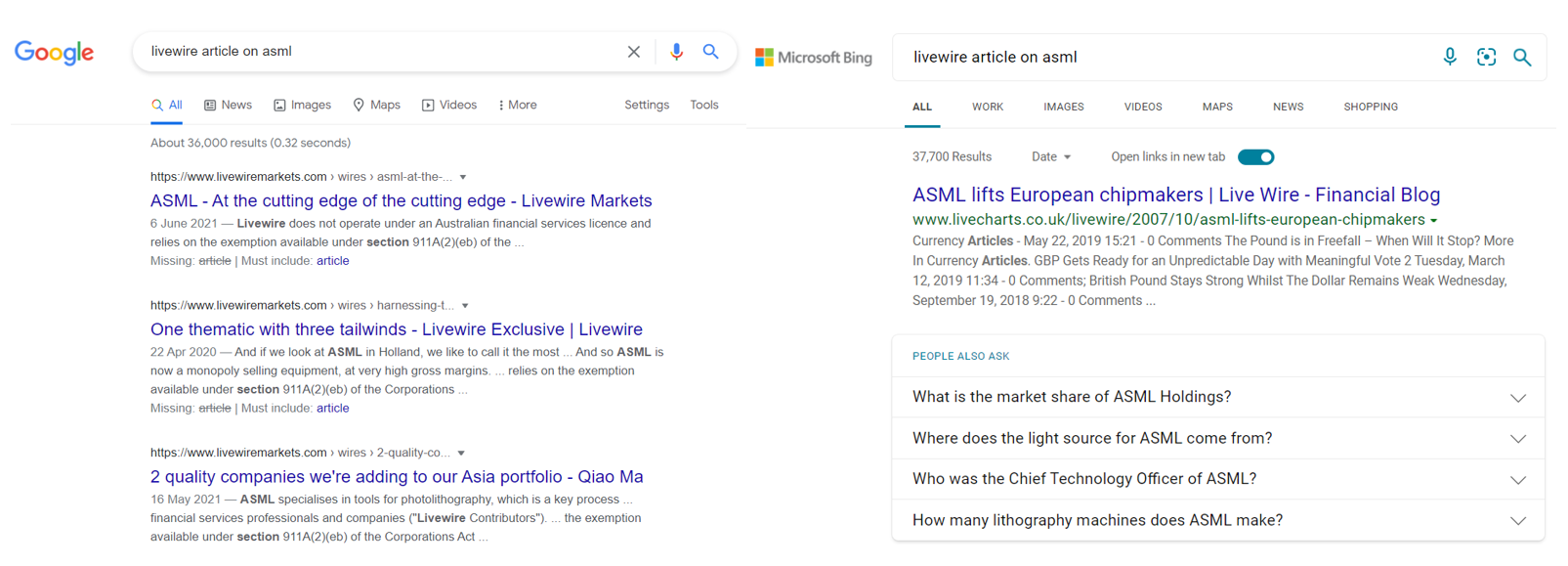Open 'ASML - At the cutting edge' result
Image resolution: width=1568 pixels, height=566 pixels.
(x=401, y=201)
